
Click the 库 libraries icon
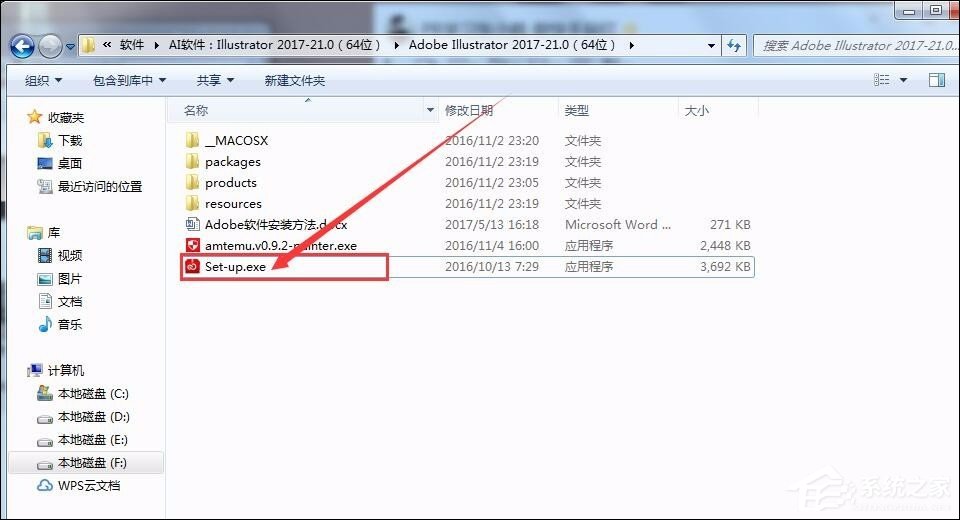coord(34,233)
